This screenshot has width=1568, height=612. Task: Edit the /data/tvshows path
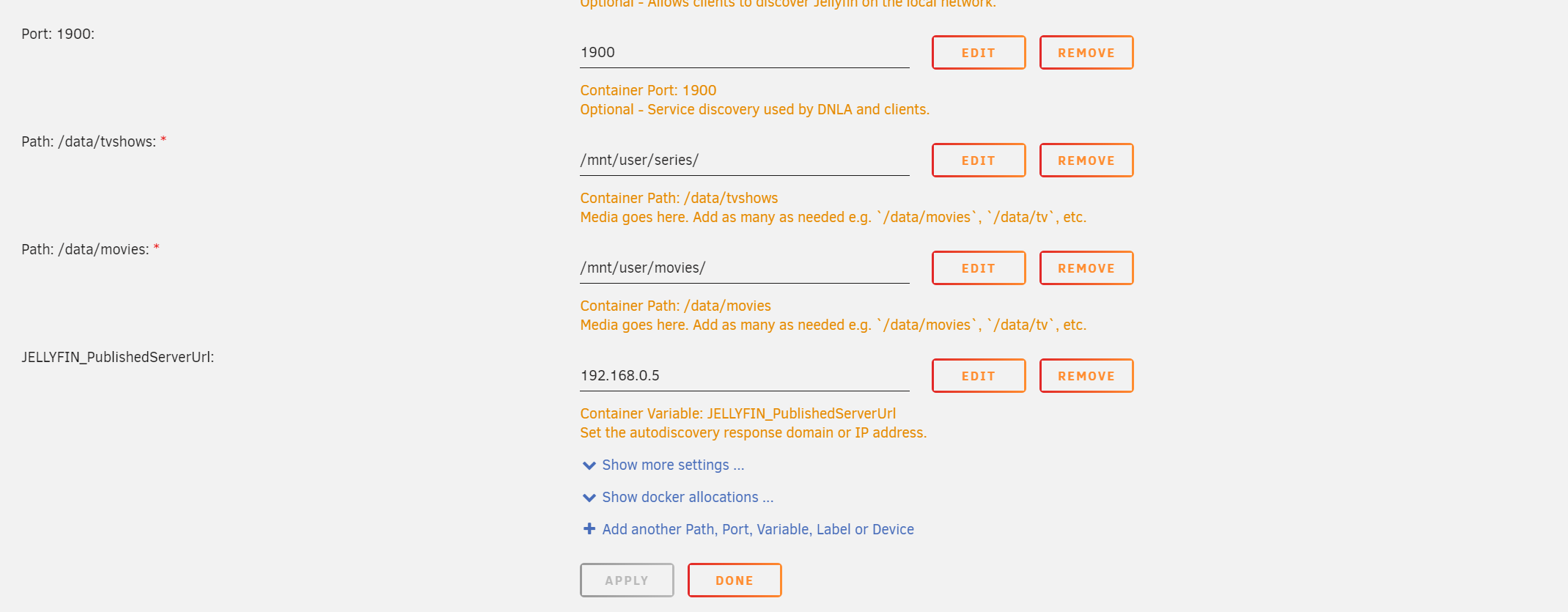(x=978, y=161)
